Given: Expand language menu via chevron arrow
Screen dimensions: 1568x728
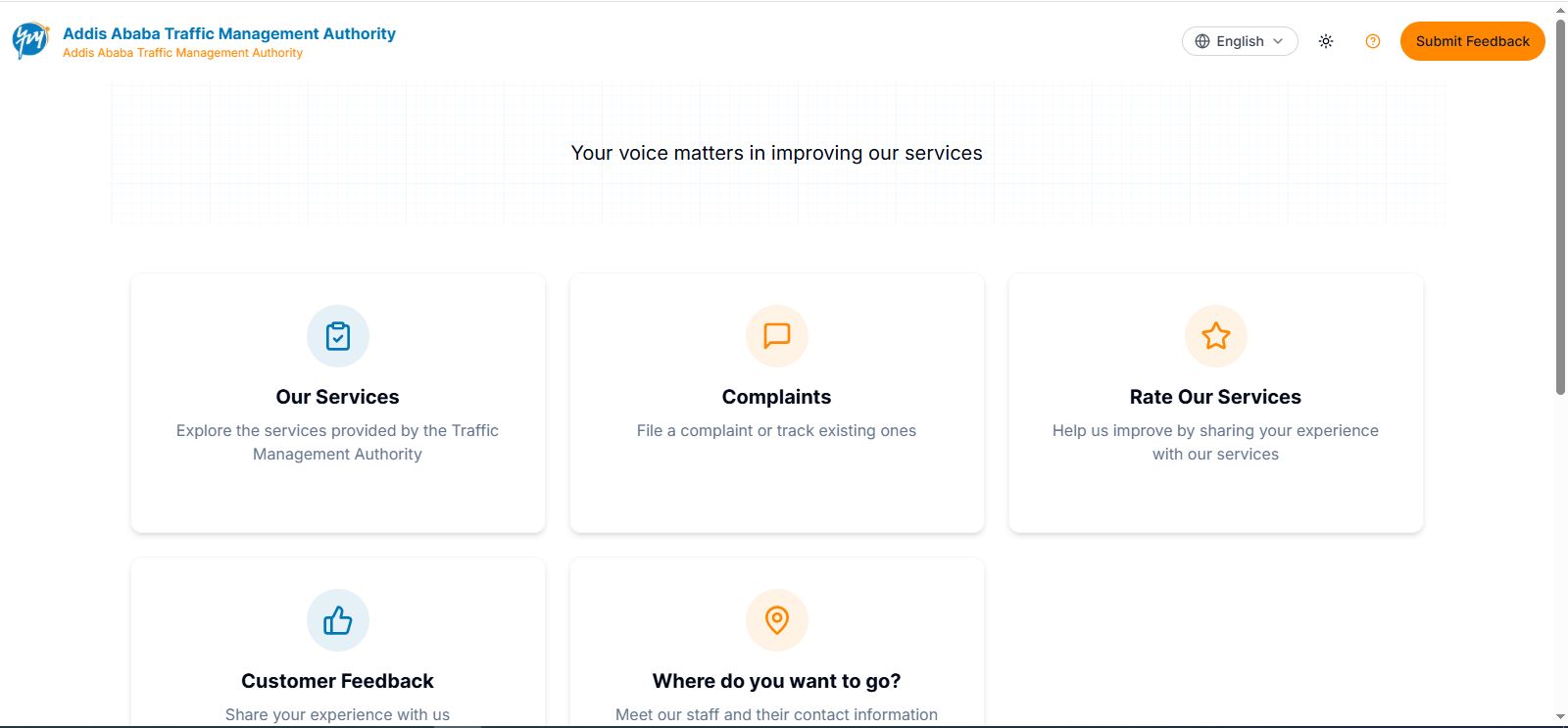Looking at the screenshot, I should pyautogui.click(x=1278, y=41).
